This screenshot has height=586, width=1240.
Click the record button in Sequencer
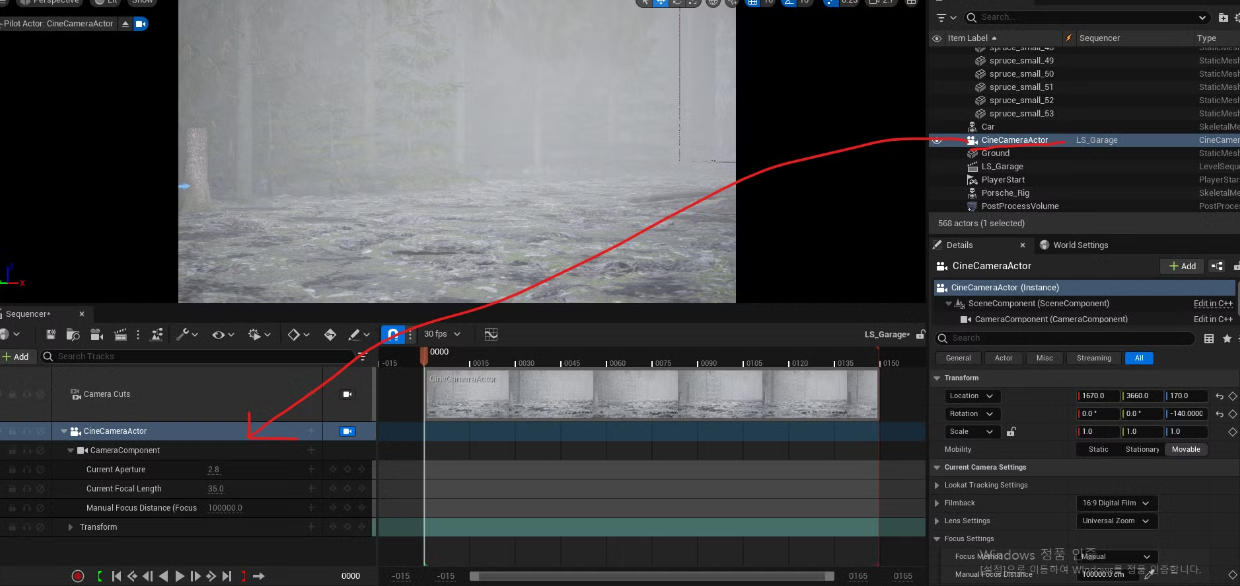(x=78, y=576)
